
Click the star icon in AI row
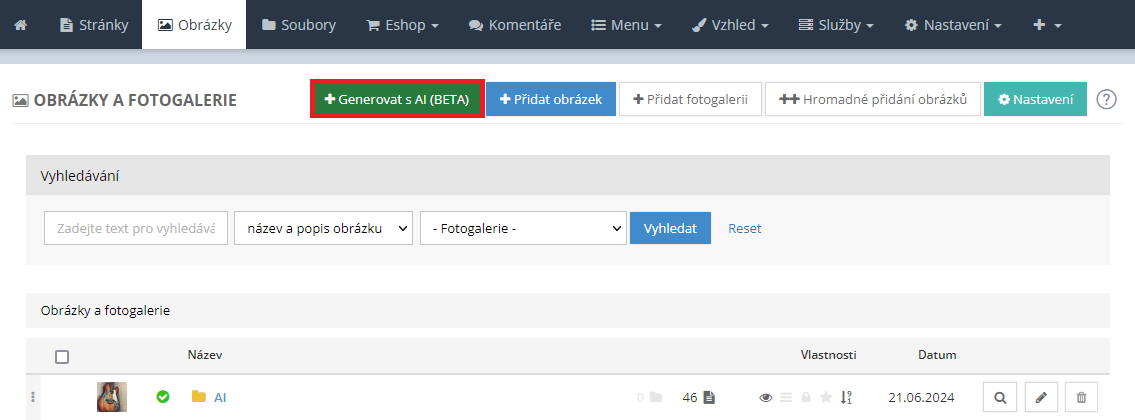(826, 397)
